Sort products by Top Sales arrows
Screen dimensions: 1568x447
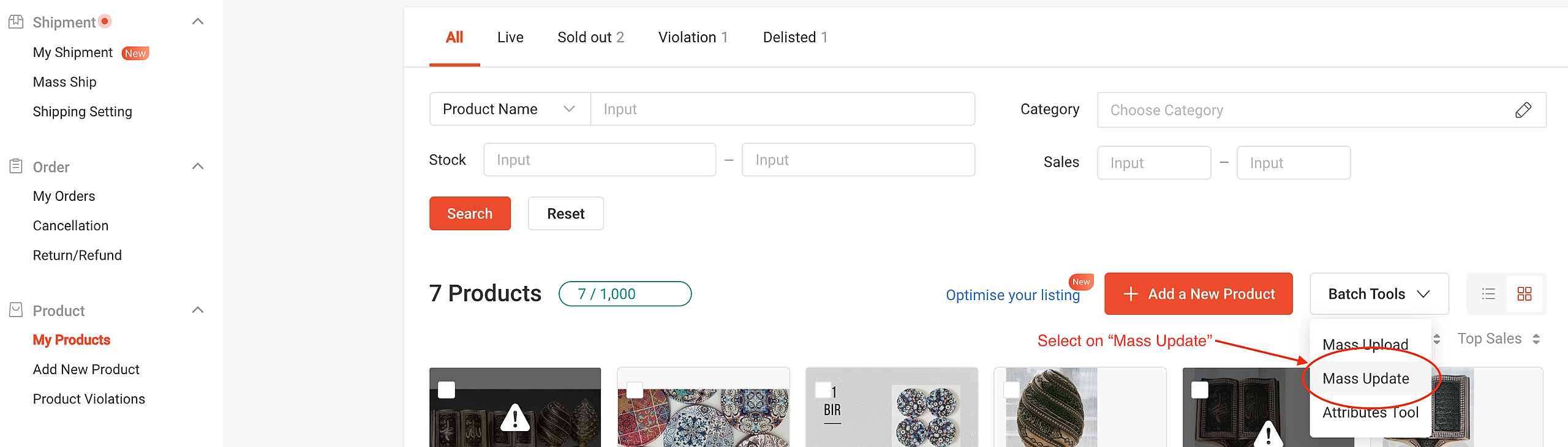[x=1536, y=339]
